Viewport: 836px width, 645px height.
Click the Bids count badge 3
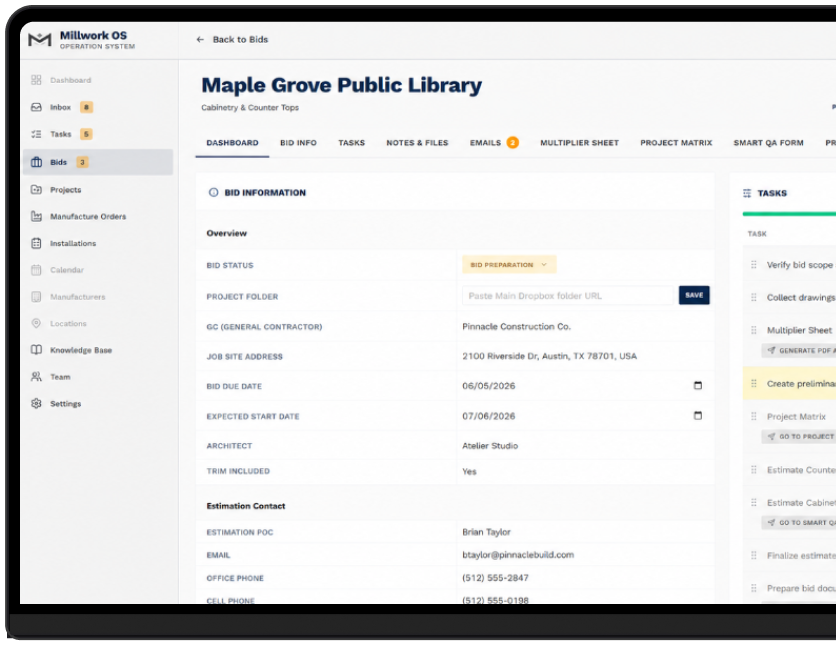tap(82, 162)
